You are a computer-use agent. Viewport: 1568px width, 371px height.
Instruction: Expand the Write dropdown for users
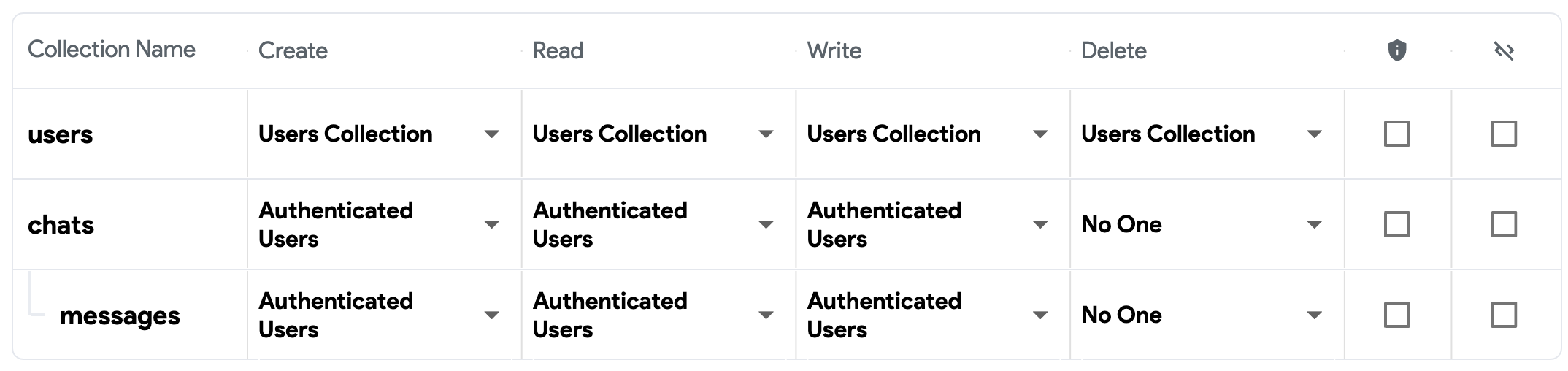(928, 134)
